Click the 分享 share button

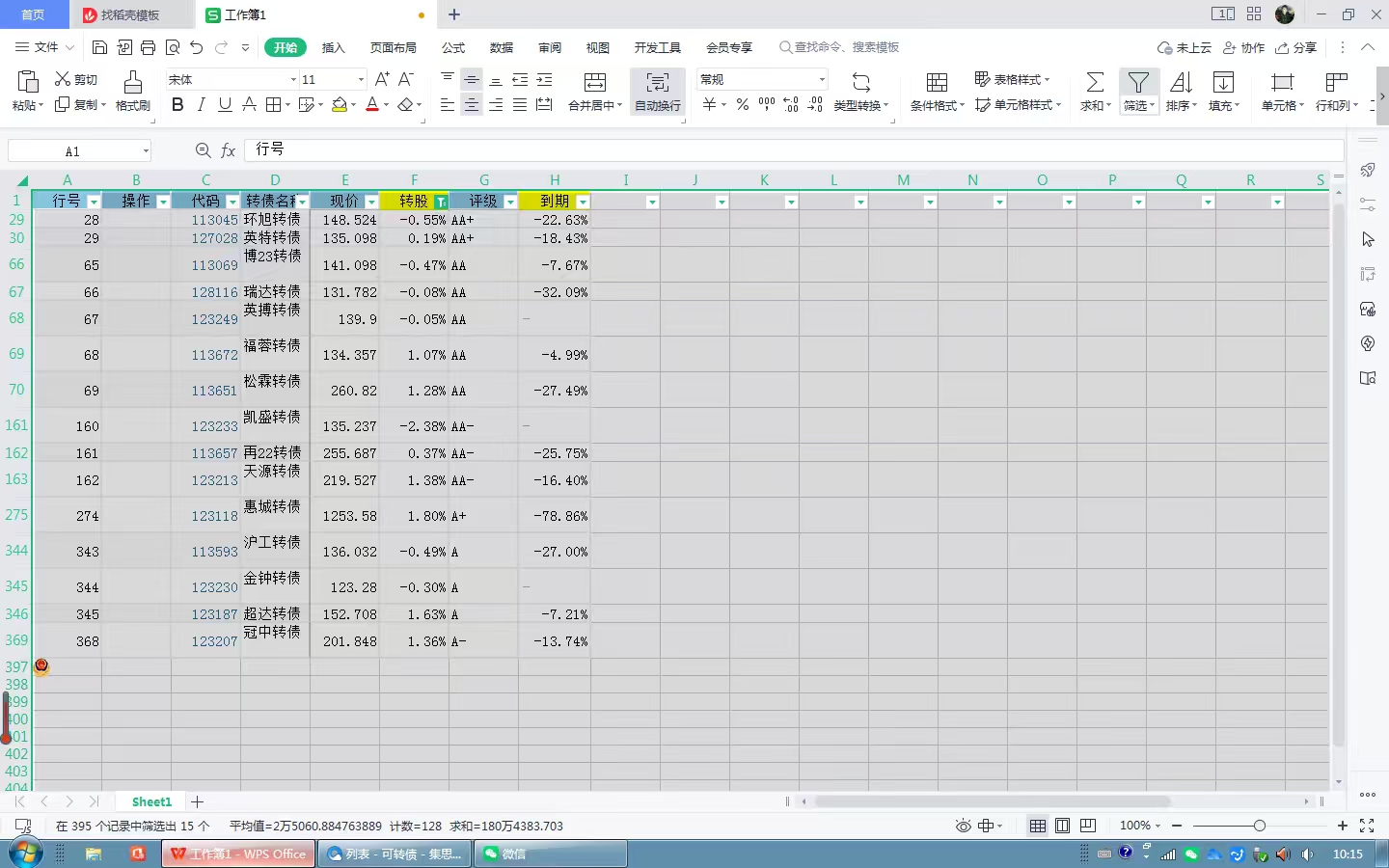pos(1295,47)
